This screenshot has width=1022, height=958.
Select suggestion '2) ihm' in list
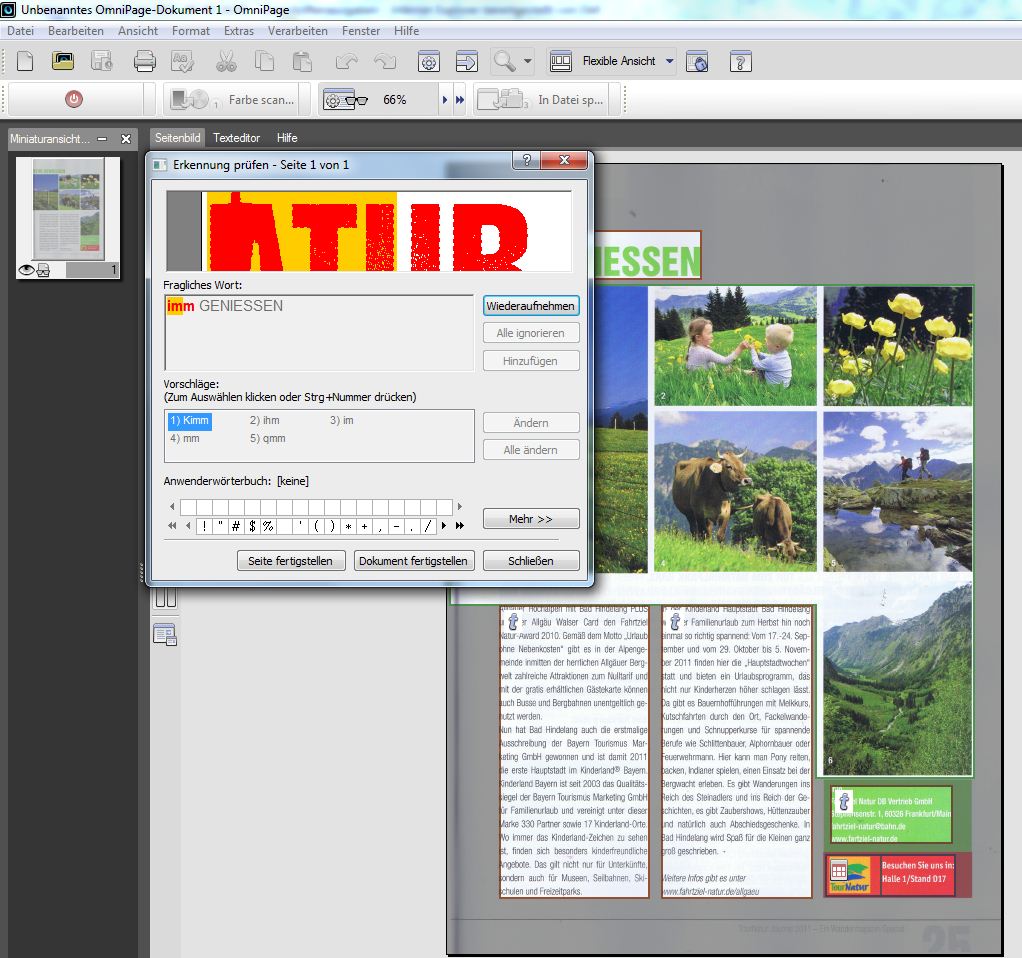[x=265, y=421]
